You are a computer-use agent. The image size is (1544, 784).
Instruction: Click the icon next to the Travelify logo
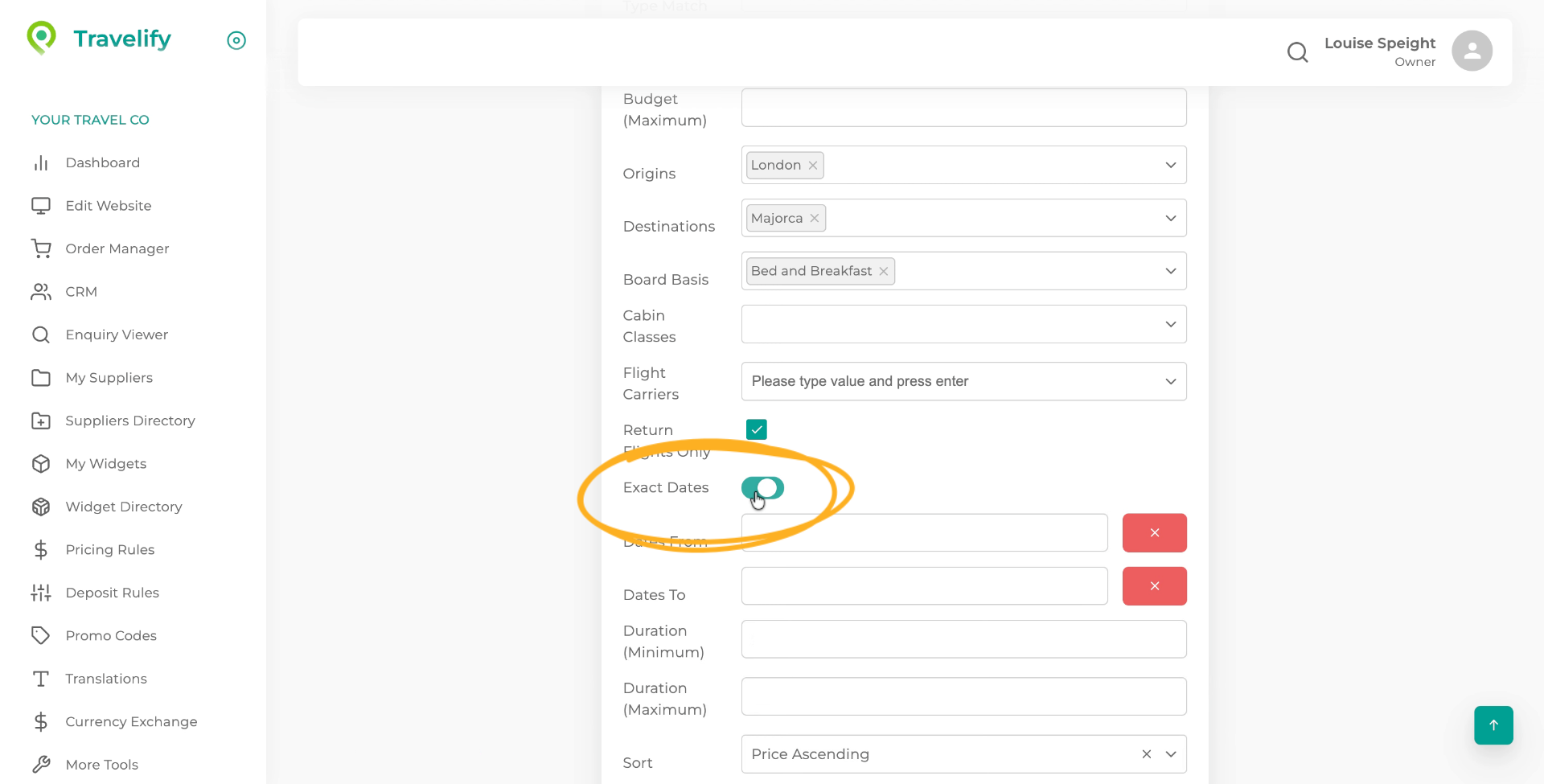[x=236, y=39]
